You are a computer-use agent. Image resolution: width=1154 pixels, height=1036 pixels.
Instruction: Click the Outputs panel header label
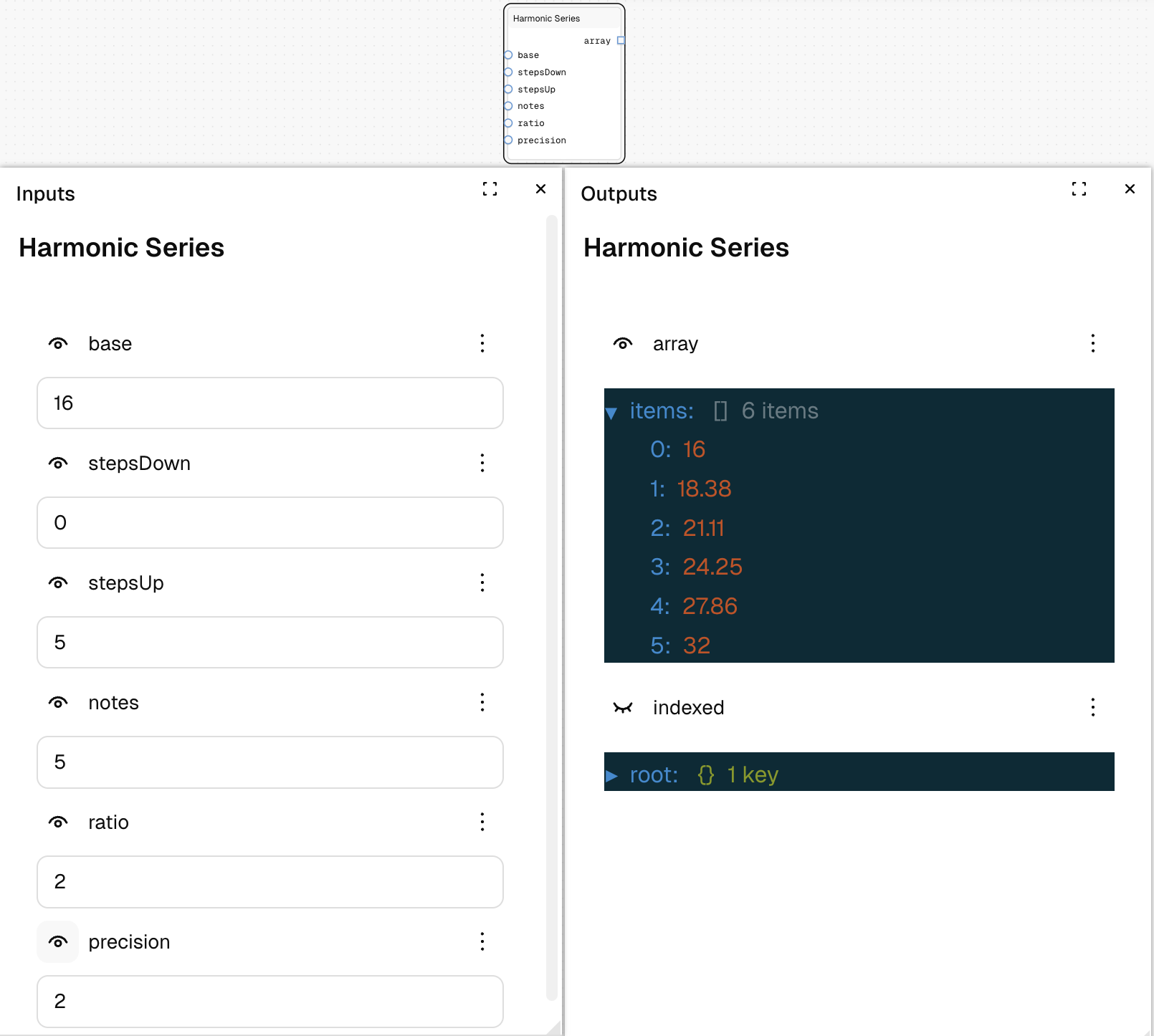point(619,194)
